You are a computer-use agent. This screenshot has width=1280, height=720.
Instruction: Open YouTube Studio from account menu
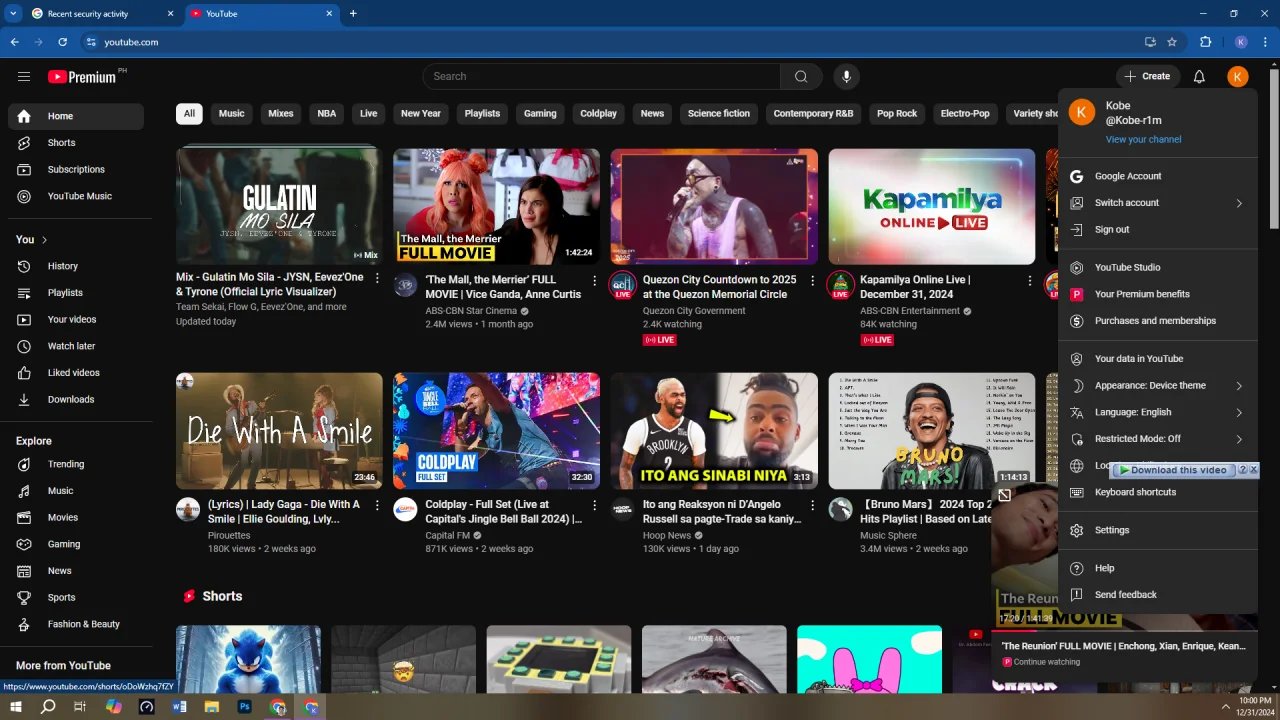(x=1158, y=268)
